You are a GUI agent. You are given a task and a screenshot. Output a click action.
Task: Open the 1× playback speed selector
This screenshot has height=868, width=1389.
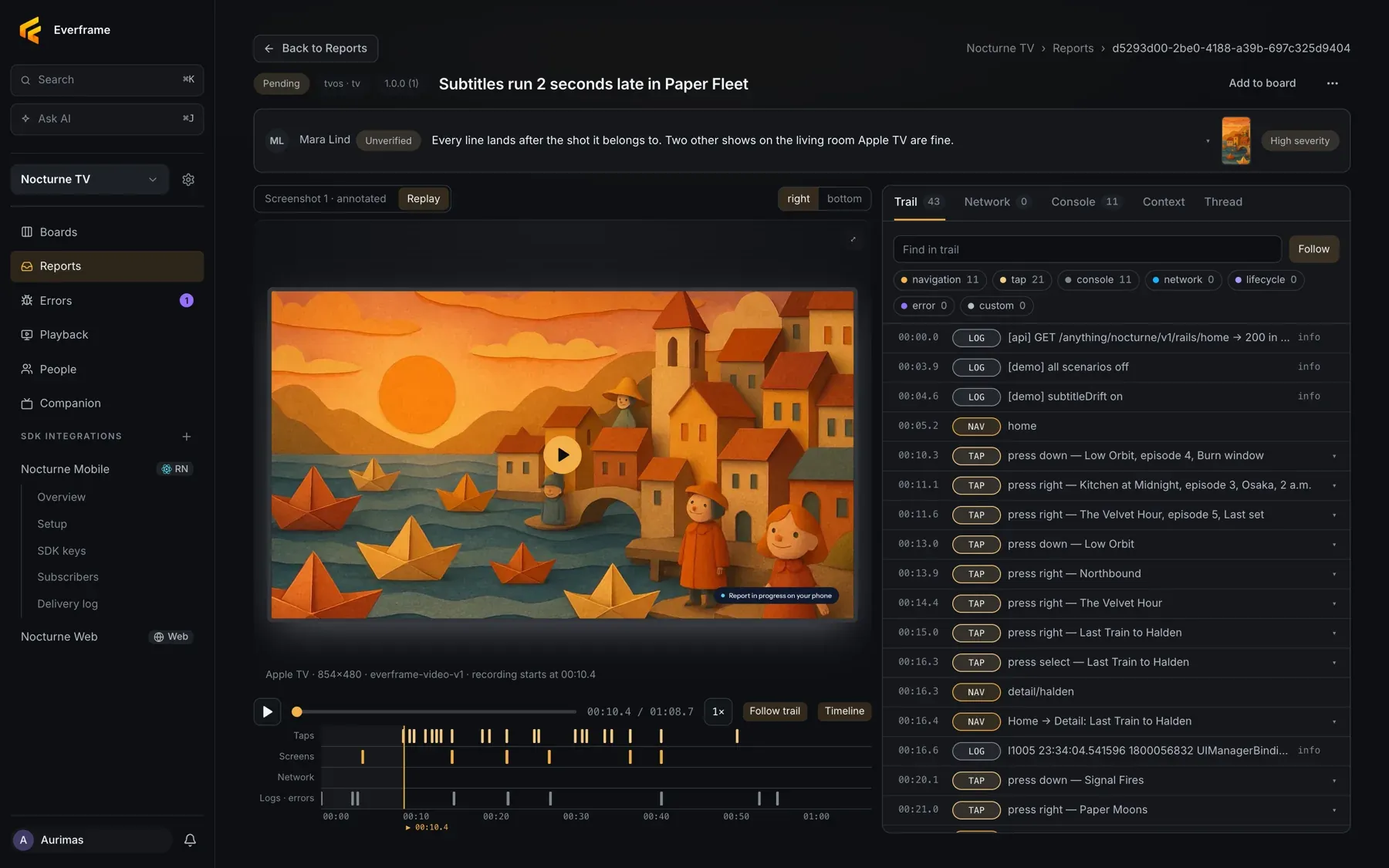coord(718,711)
